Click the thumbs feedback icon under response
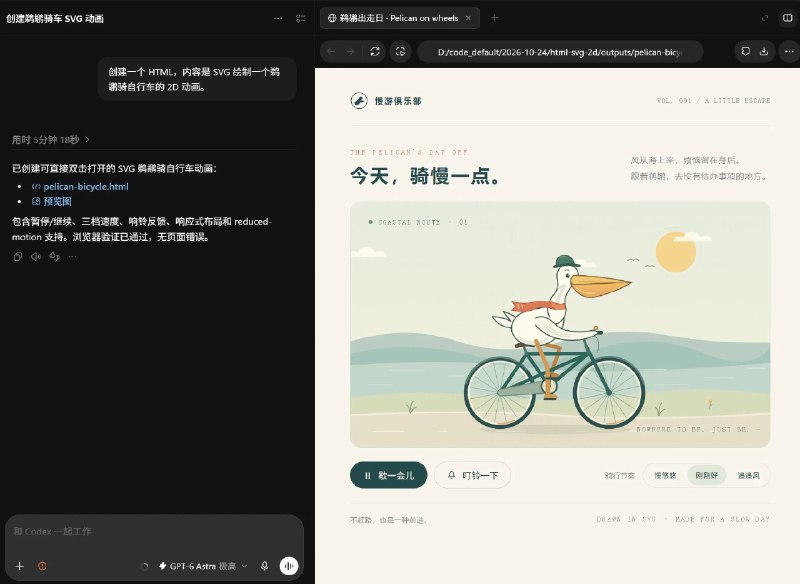Image resolution: width=800 pixels, height=584 pixels. [55, 257]
